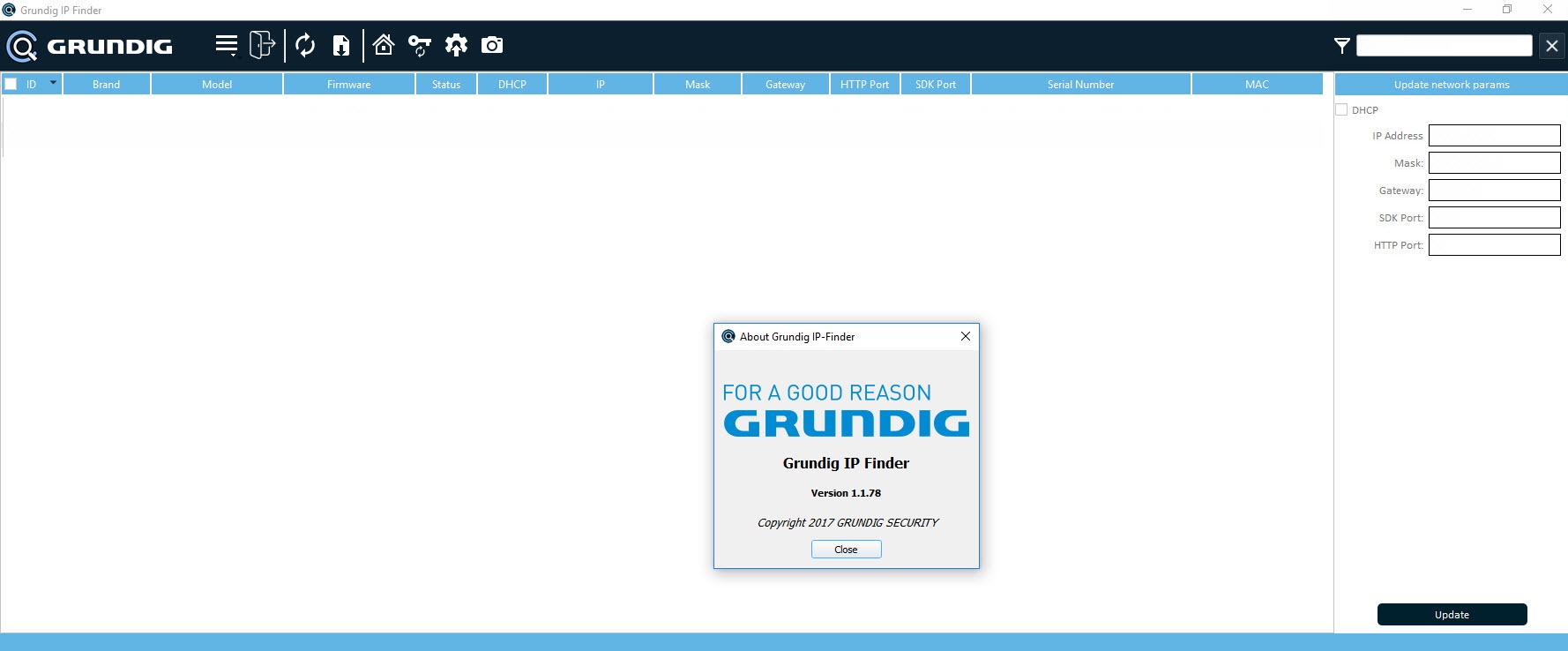Dismiss About dialog using its X button
The height and width of the screenshot is (651, 1568).
(x=966, y=336)
